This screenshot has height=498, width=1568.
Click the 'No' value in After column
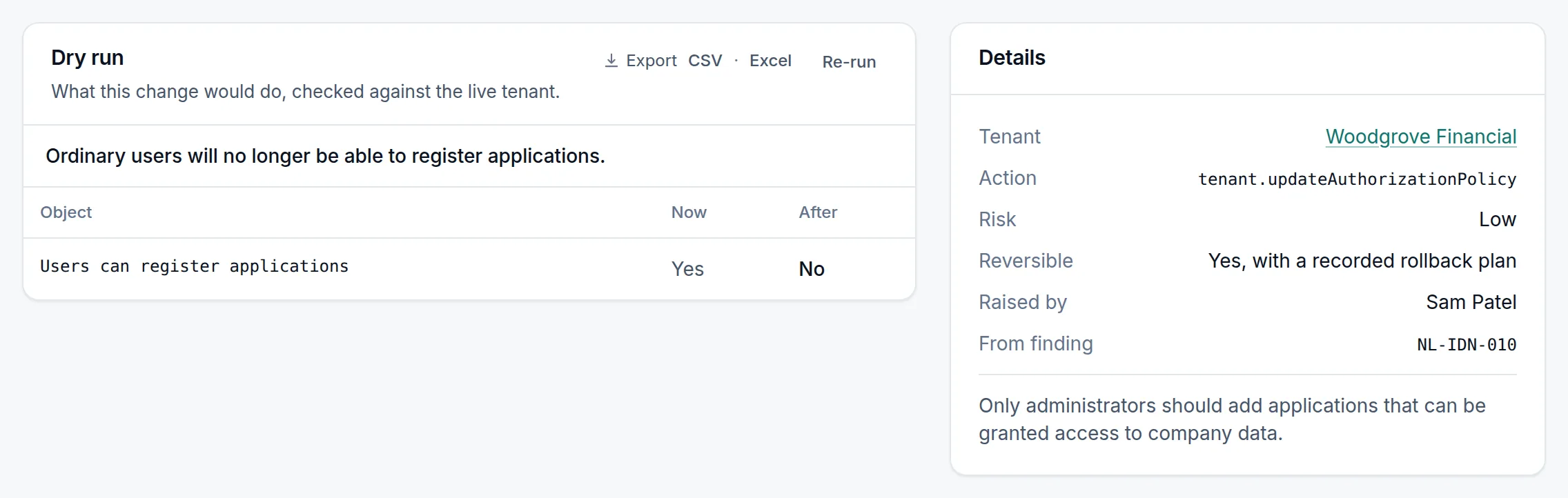click(812, 269)
